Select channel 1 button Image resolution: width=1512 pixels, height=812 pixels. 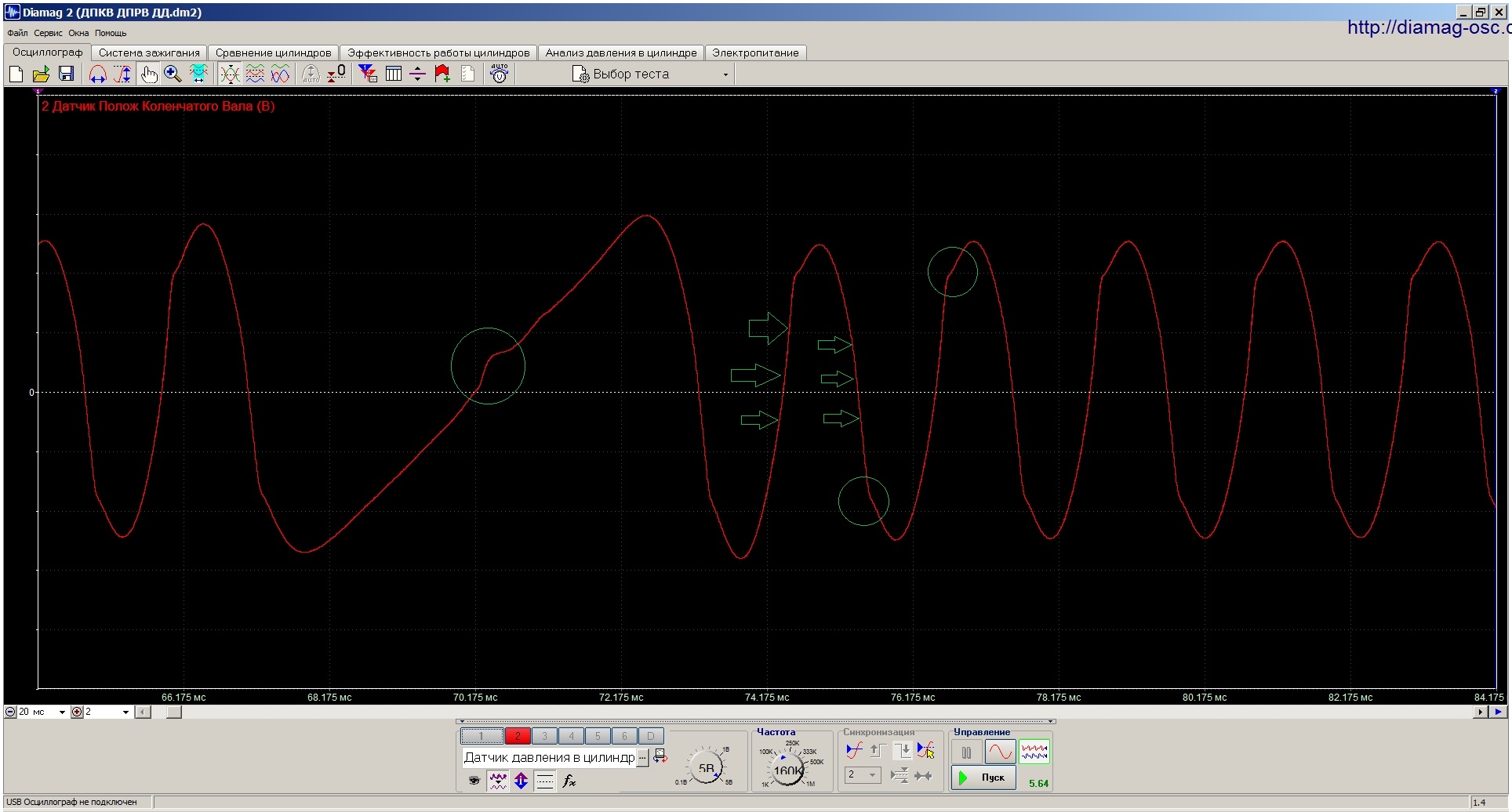482,736
